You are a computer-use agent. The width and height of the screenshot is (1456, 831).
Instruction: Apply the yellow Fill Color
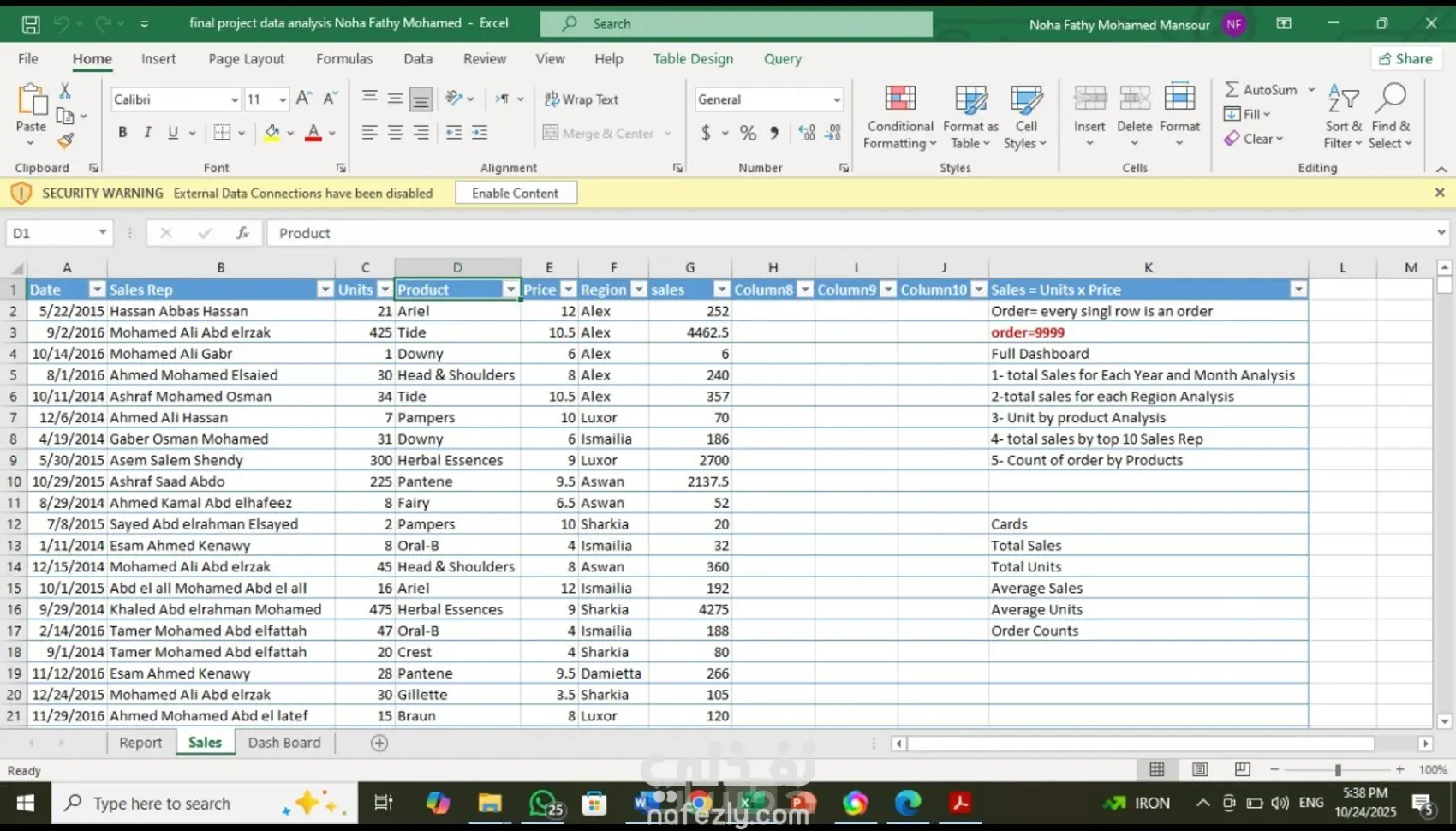coord(272,133)
